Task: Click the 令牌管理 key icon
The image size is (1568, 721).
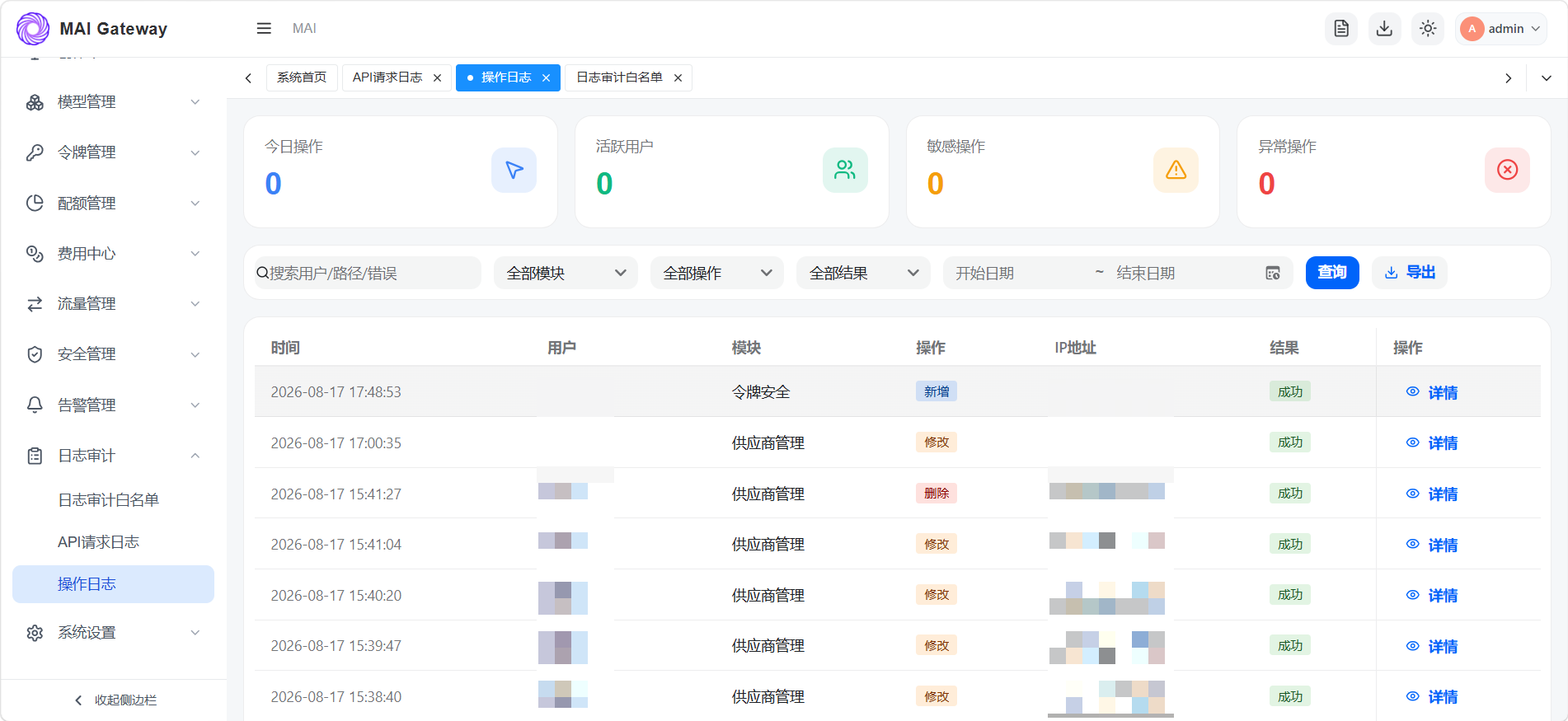Action: click(x=35, y=152)
